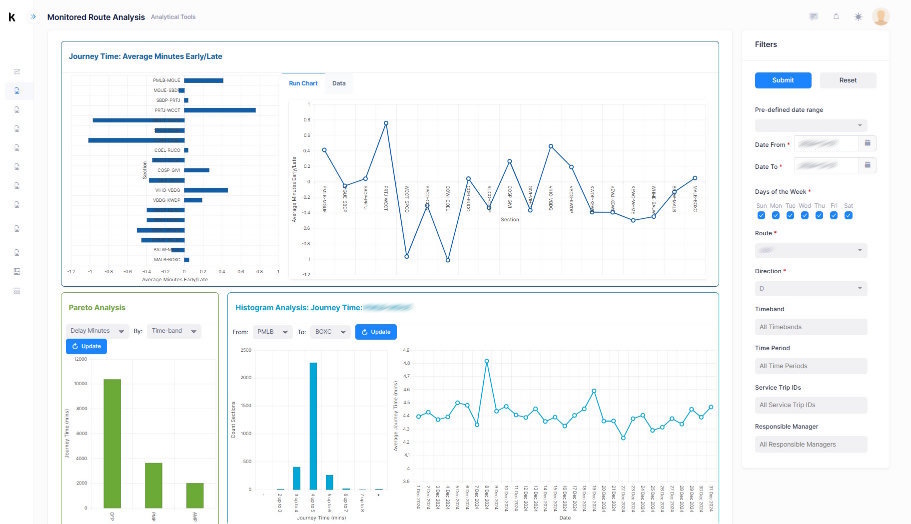Click the Service Trip IDs label
The width and height of the screenshot is (911, 524).
(778, 387)
